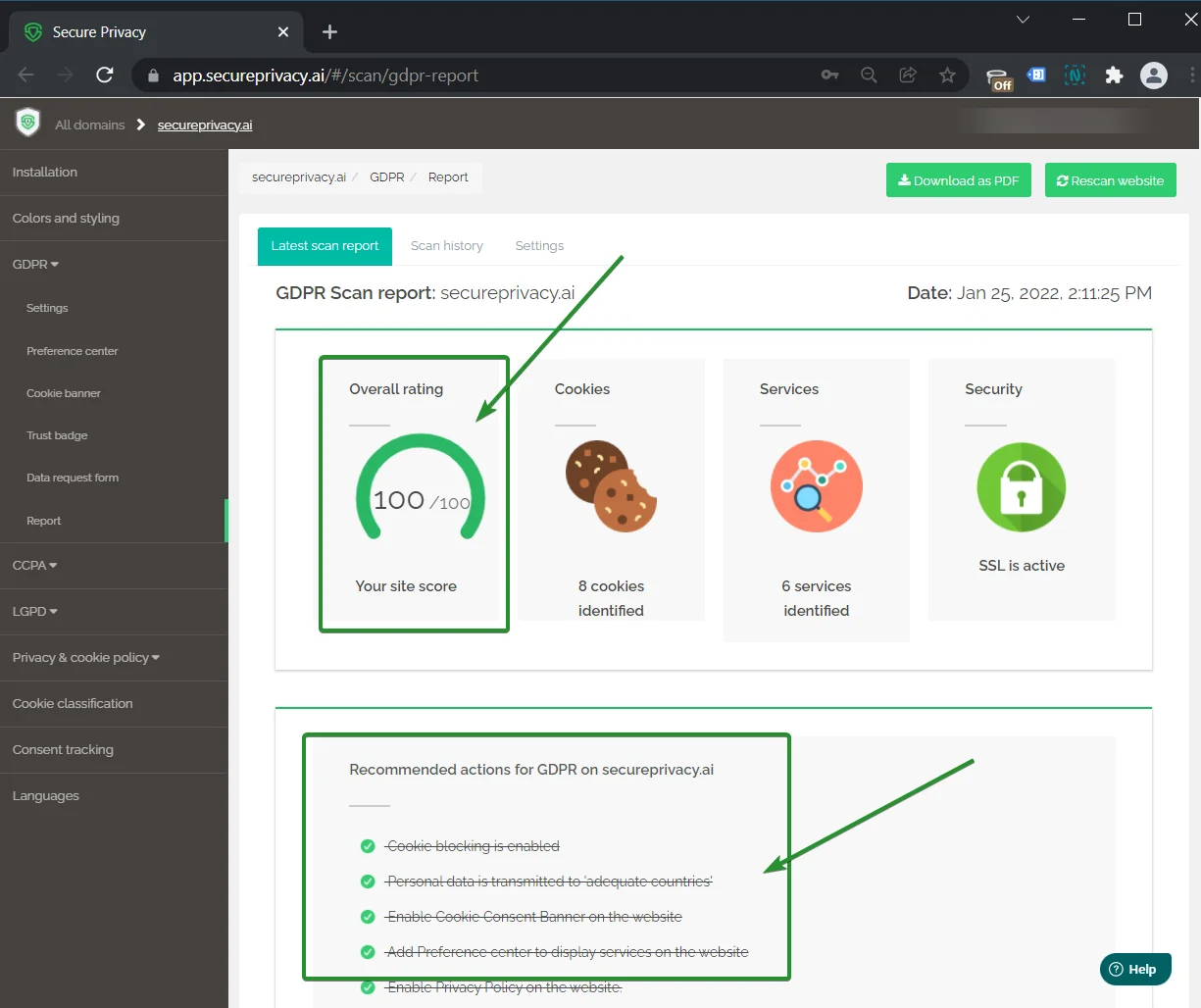
Task: Open the Settings tab in the report view
Action: tap(538, 245)
